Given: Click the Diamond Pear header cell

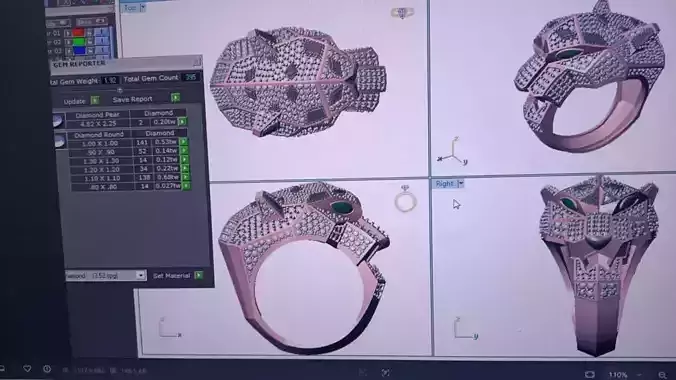Looking at the screenshot, I should pyautogui.click(x=97, y=115).
